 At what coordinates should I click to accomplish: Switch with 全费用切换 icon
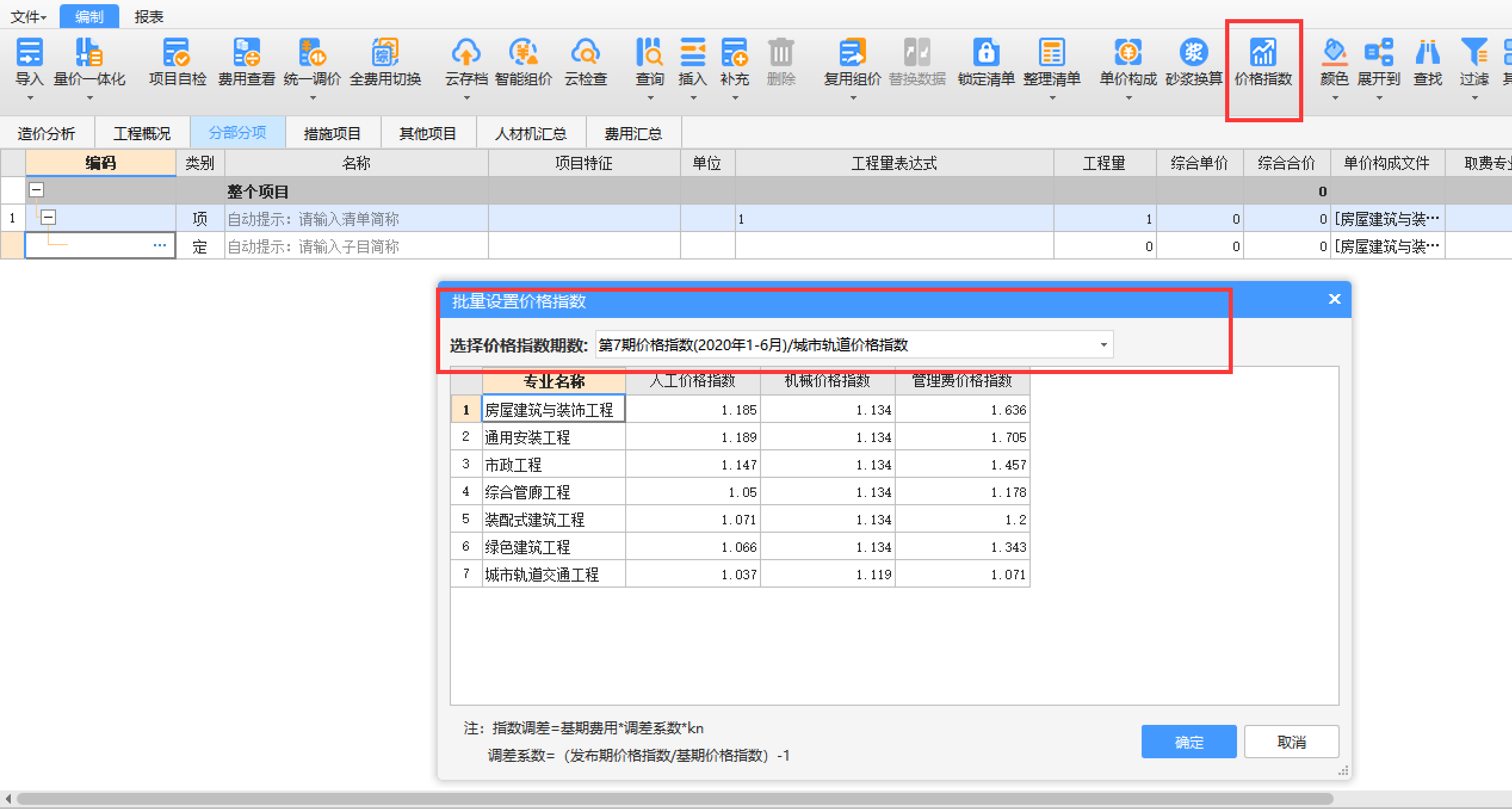(385, 52)
